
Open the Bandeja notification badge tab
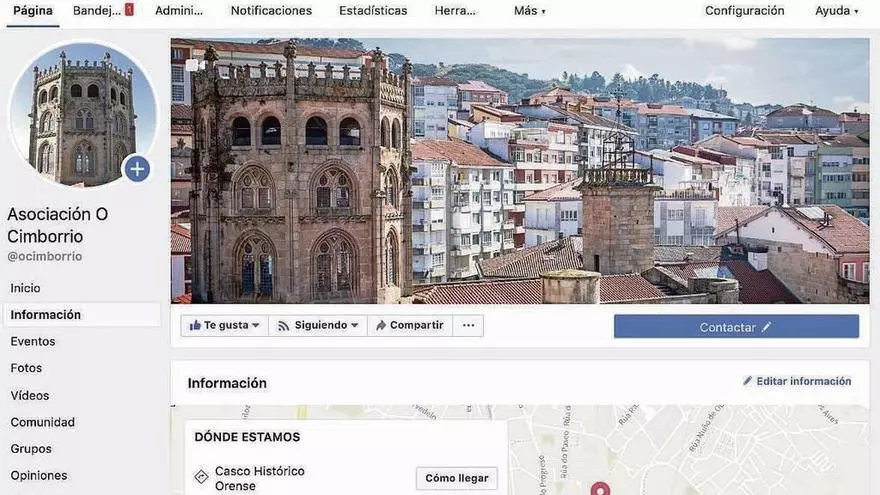[102, 11]
